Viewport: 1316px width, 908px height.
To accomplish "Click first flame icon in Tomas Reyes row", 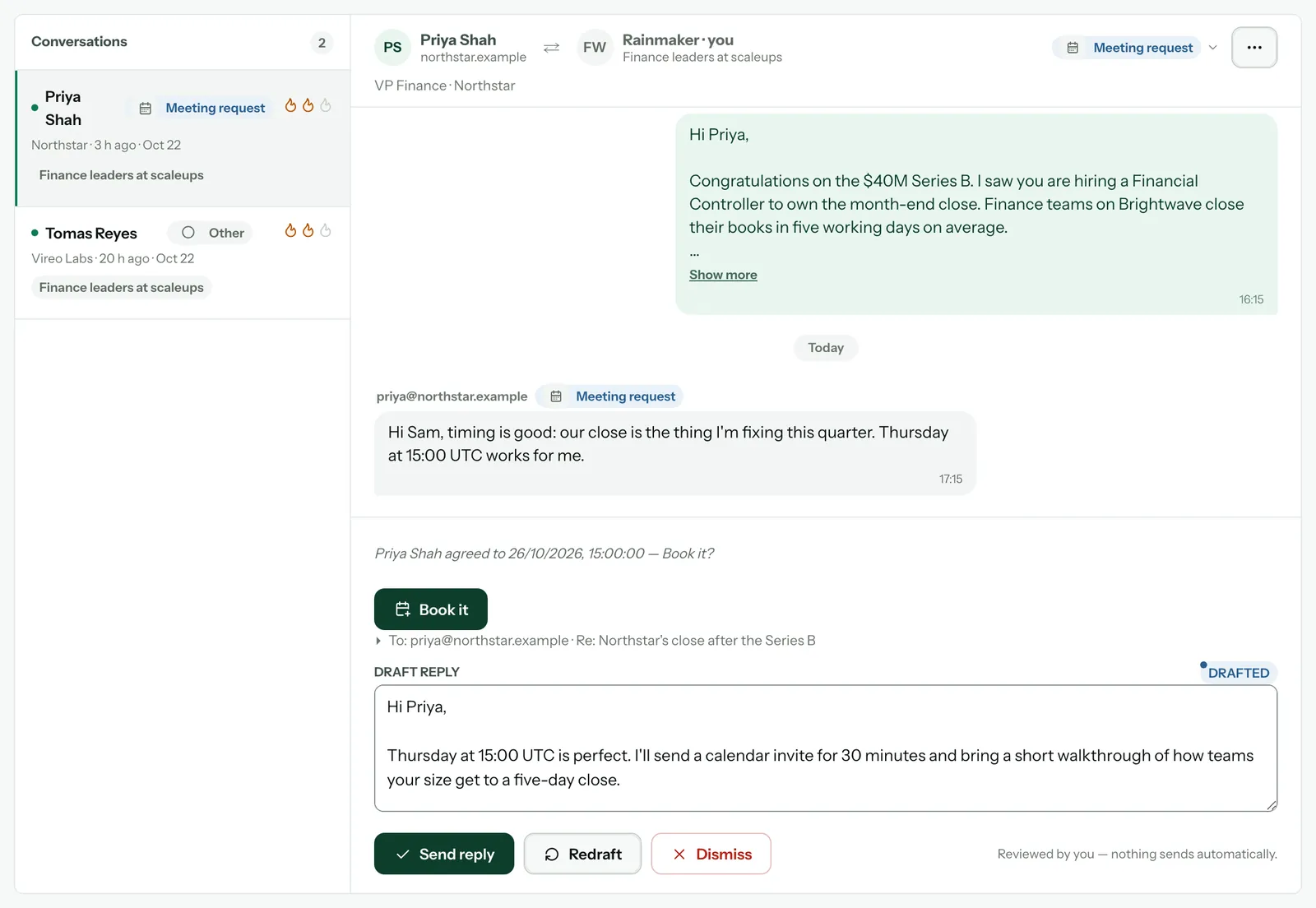I will [x=290, y=231].
